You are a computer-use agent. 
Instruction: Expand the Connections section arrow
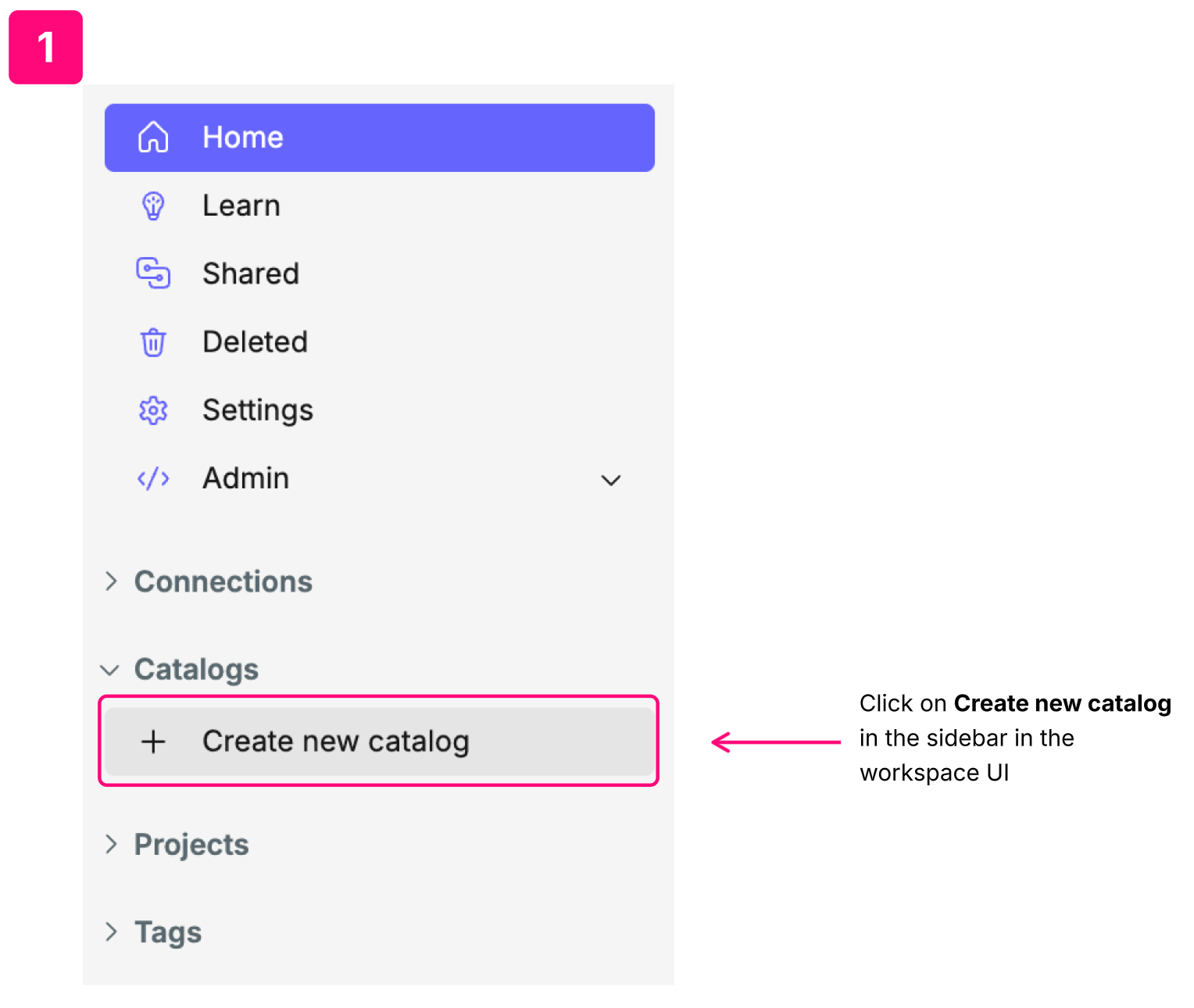pyautogui.click(x=111, y=581)
